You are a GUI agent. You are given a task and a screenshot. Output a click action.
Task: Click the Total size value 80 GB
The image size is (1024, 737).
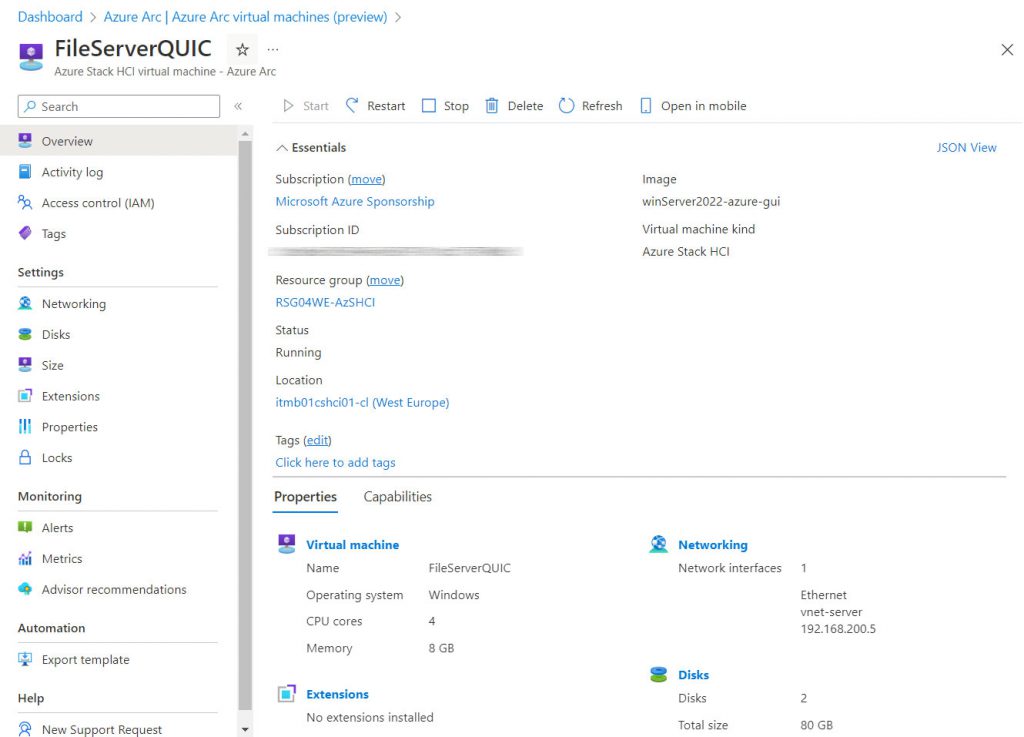point(816,725)
